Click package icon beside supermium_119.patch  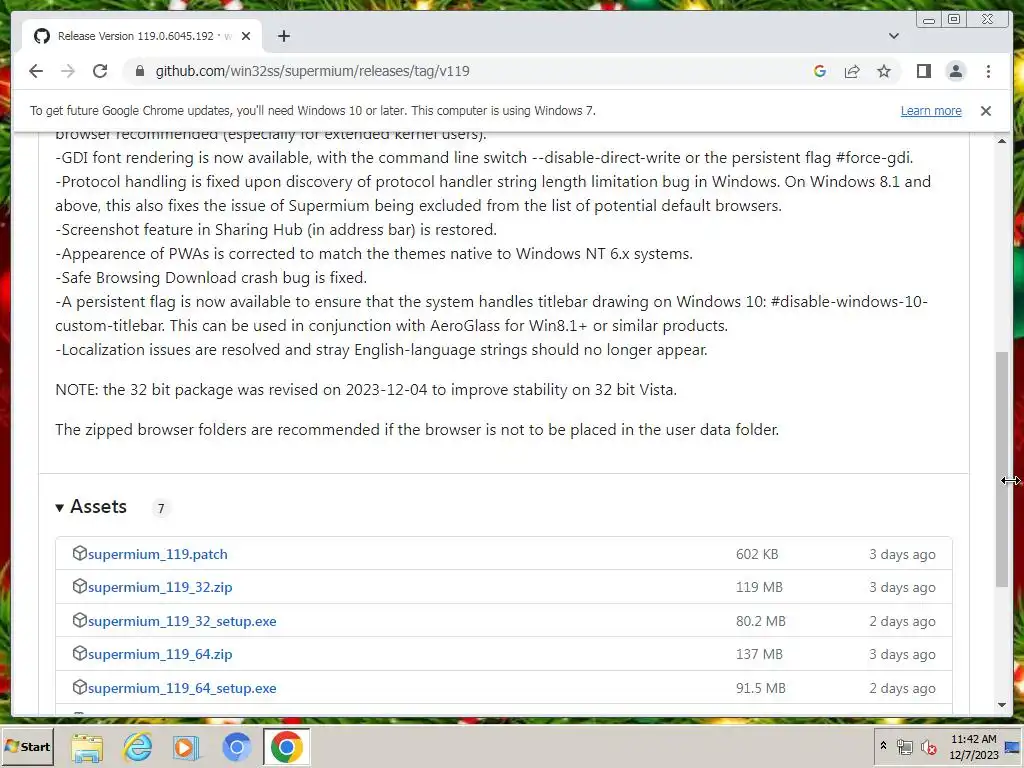pos(80,553)
